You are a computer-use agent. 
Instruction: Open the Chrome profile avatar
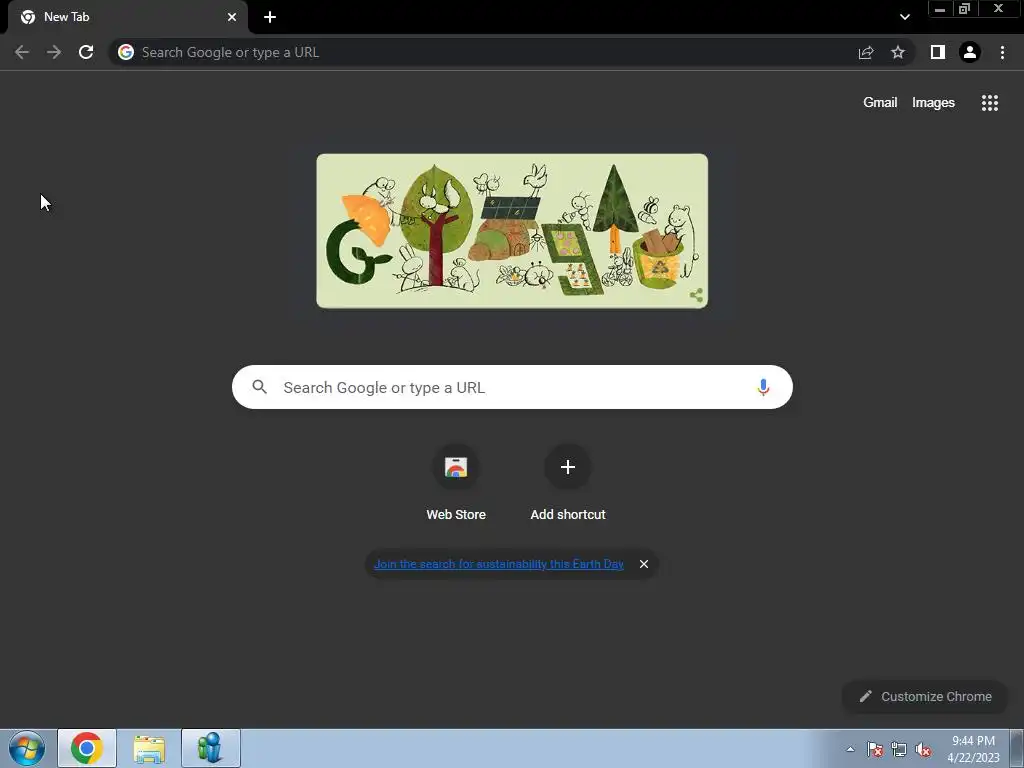coord(970,52)
